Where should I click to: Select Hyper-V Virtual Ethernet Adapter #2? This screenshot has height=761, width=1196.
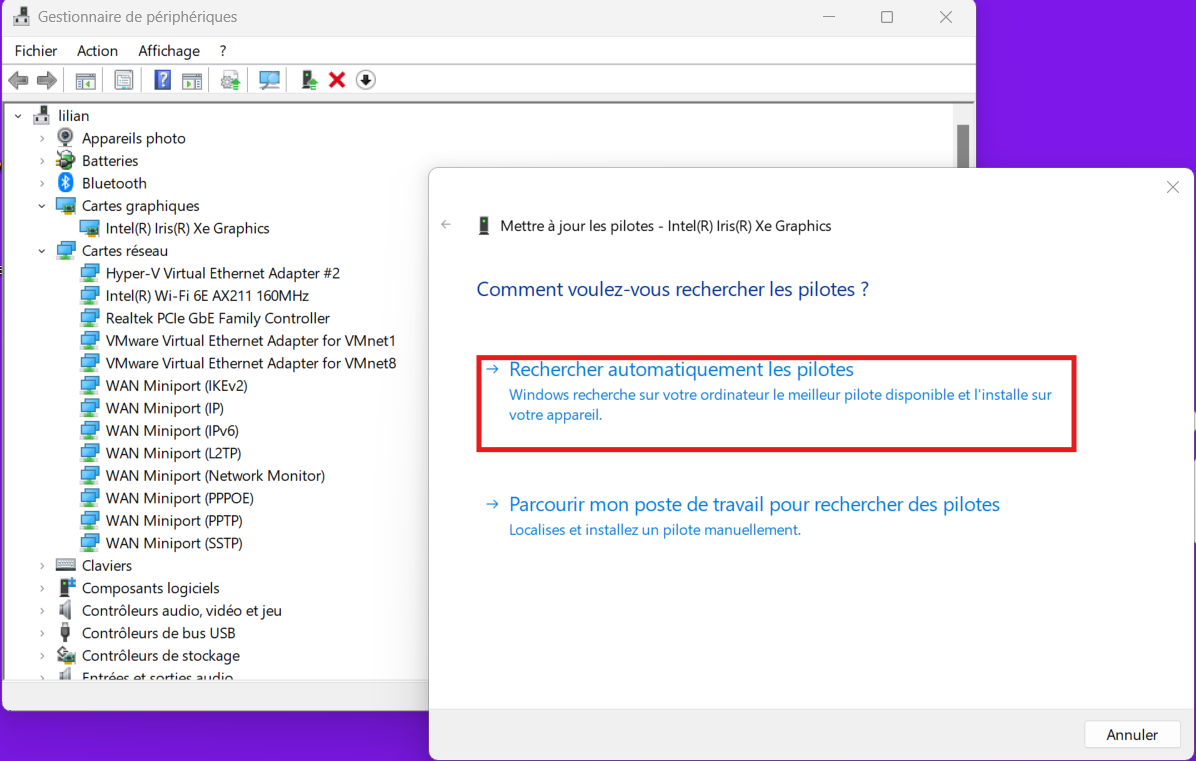pyautogui.click(x=223, y=273)
